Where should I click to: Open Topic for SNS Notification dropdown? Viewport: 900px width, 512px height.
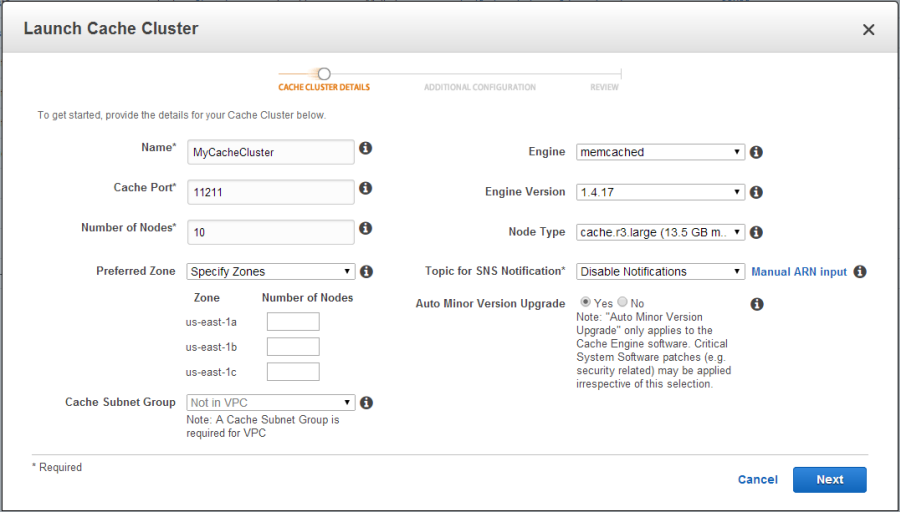(x=660, y=271)
